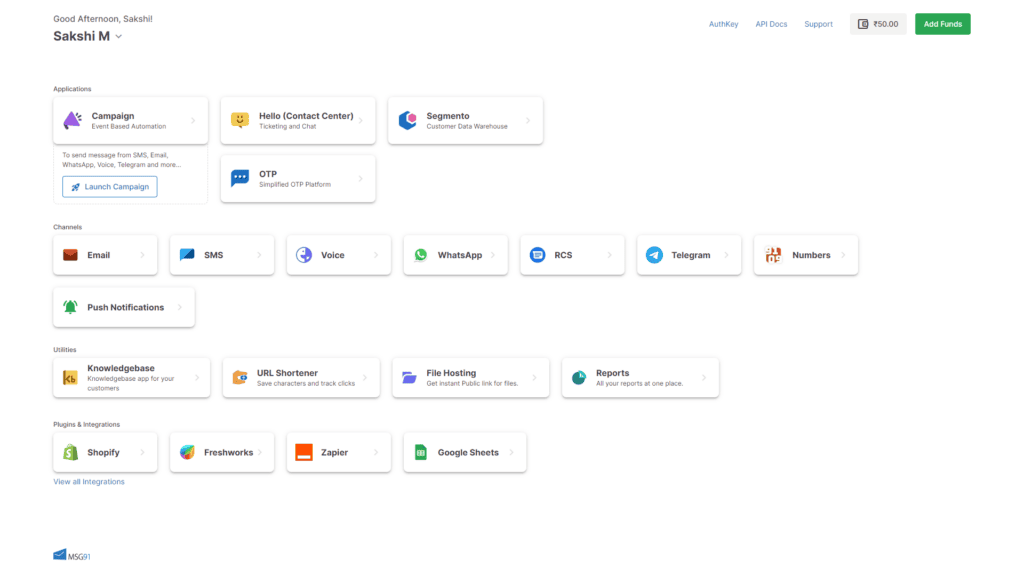Click the Freshworks logo icon
Screen dimensions: 1024x576
(x=187, y=452)
